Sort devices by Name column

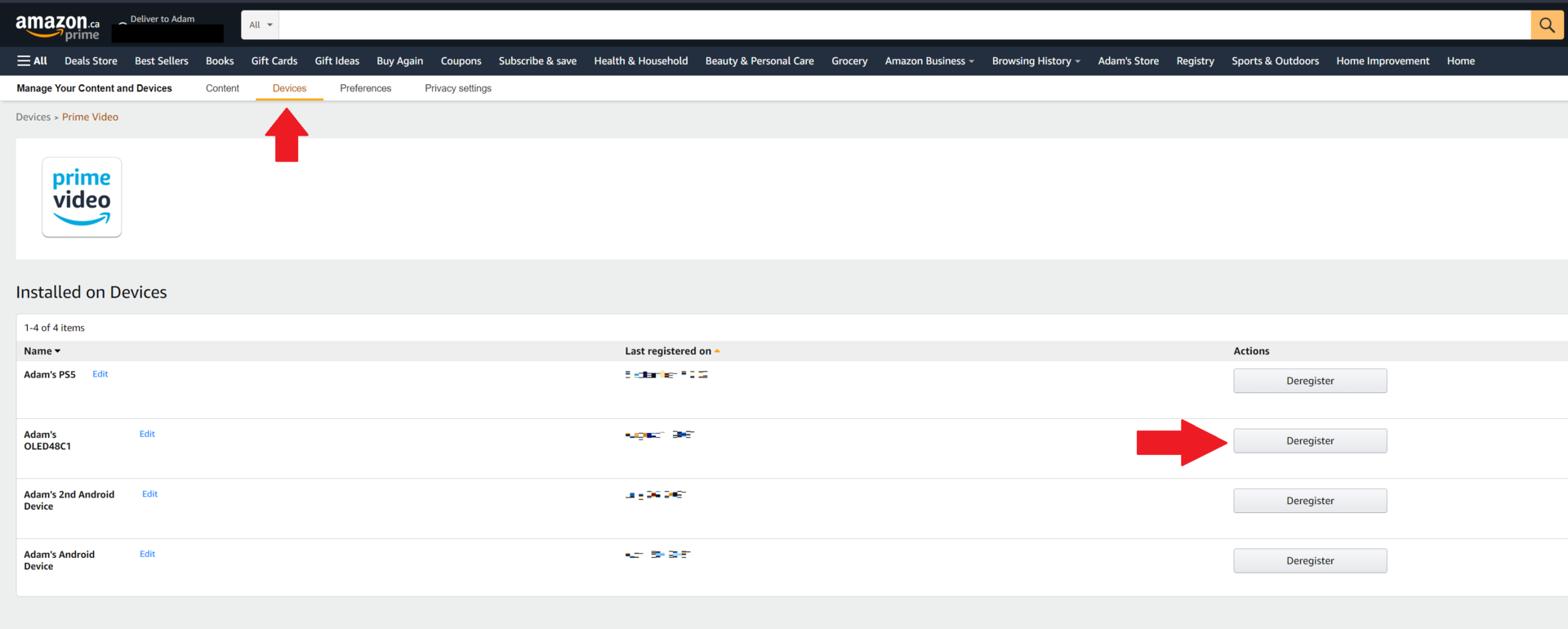click(42, 351)
